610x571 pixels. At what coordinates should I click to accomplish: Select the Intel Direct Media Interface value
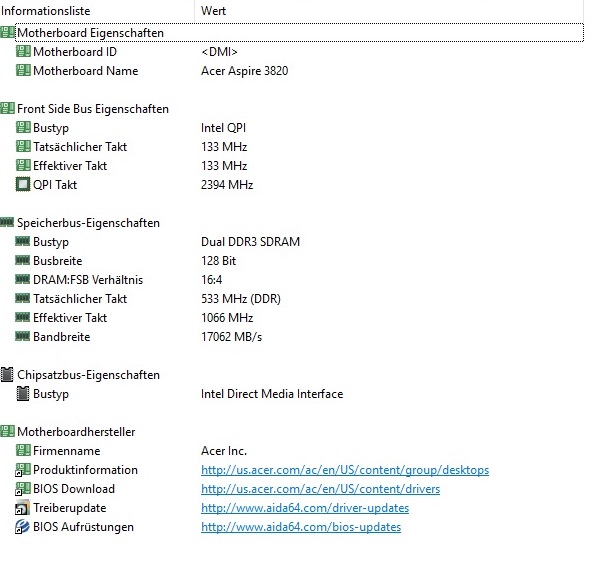[x=272, y=394]
